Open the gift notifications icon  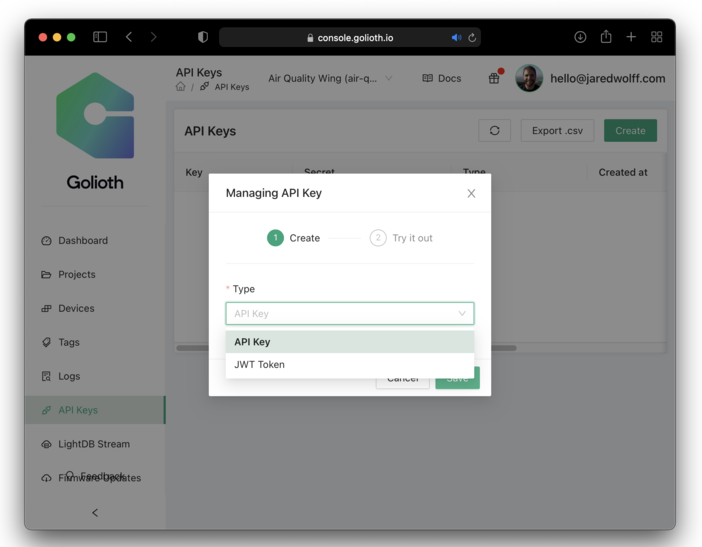[x=494, y=78]
